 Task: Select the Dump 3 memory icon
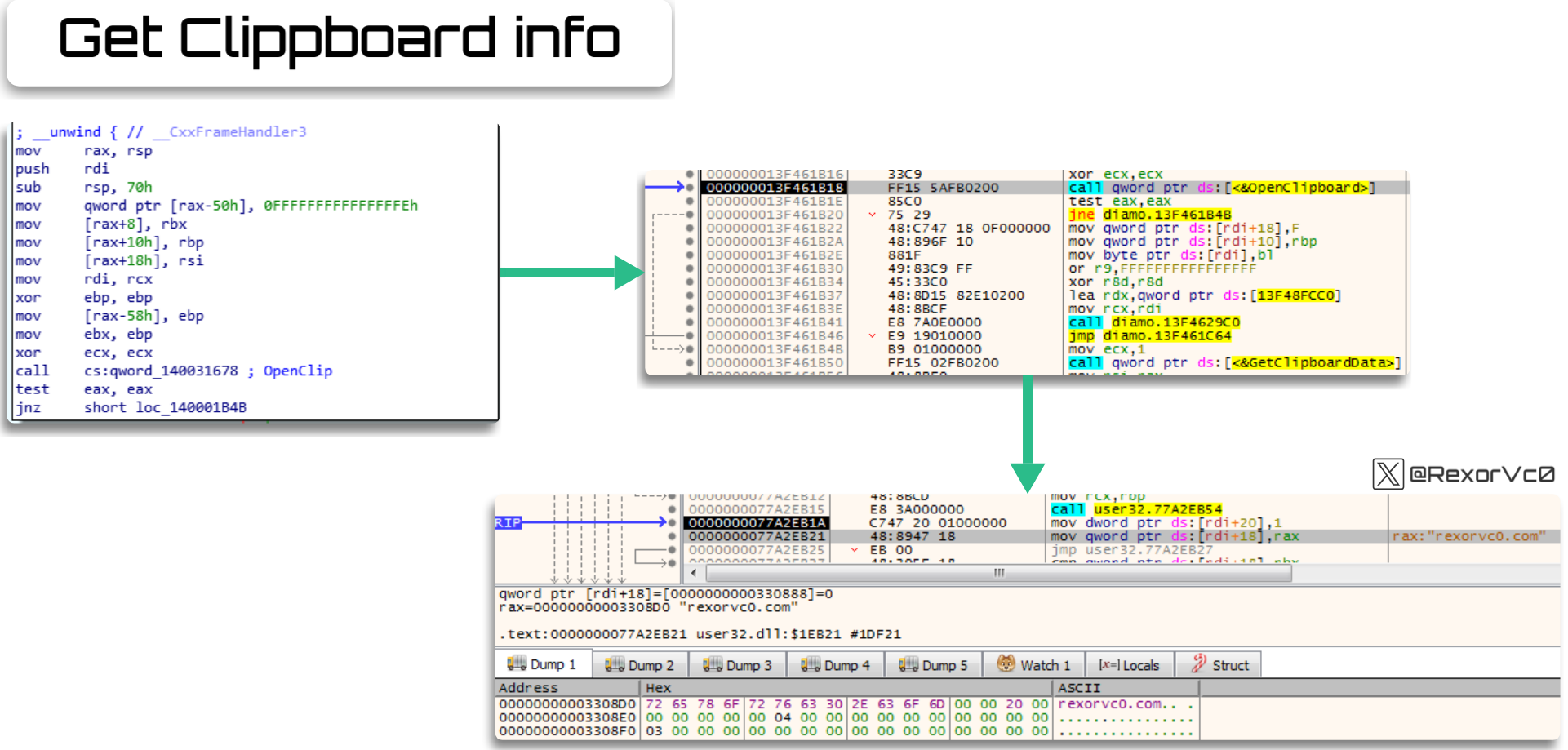pos(713,664)
